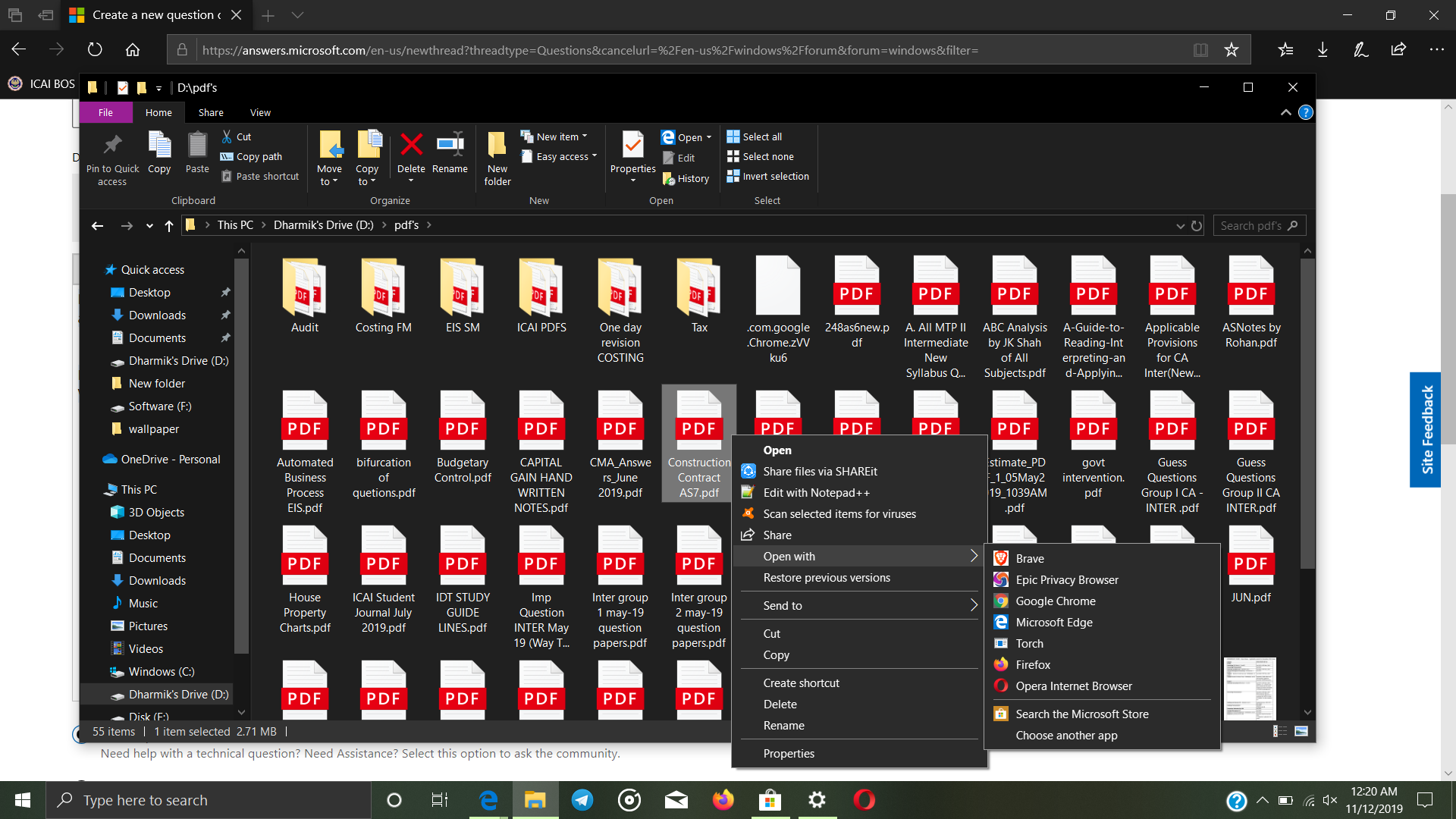This screenshot has width=1456, height=819.
Task: Open the Easy access dropdown
Action: point(559,156)
